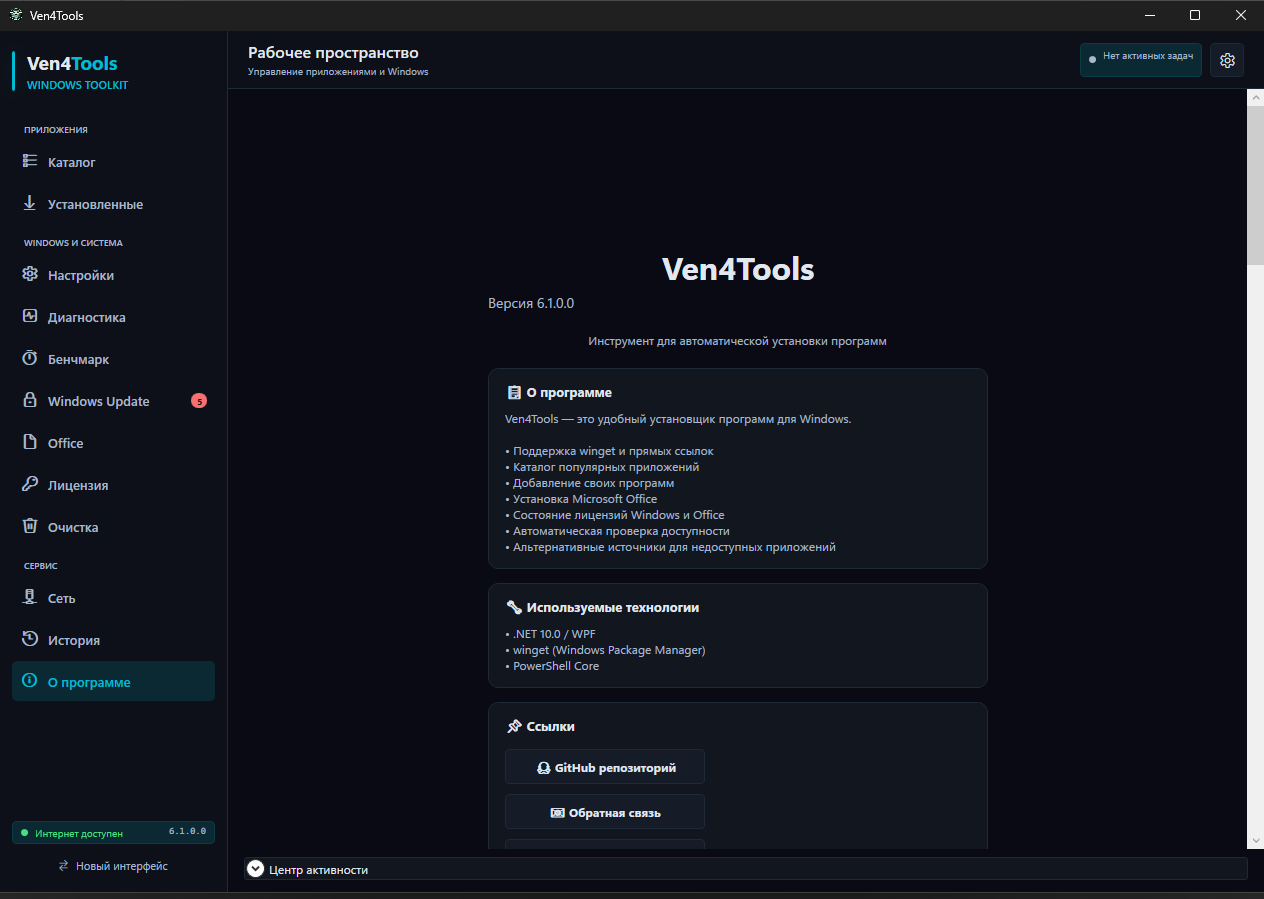Screen dimensions: 1264x899
Task: Click the line Поддержка winget и прямых ссылок
Action: (x=609, y=451)
